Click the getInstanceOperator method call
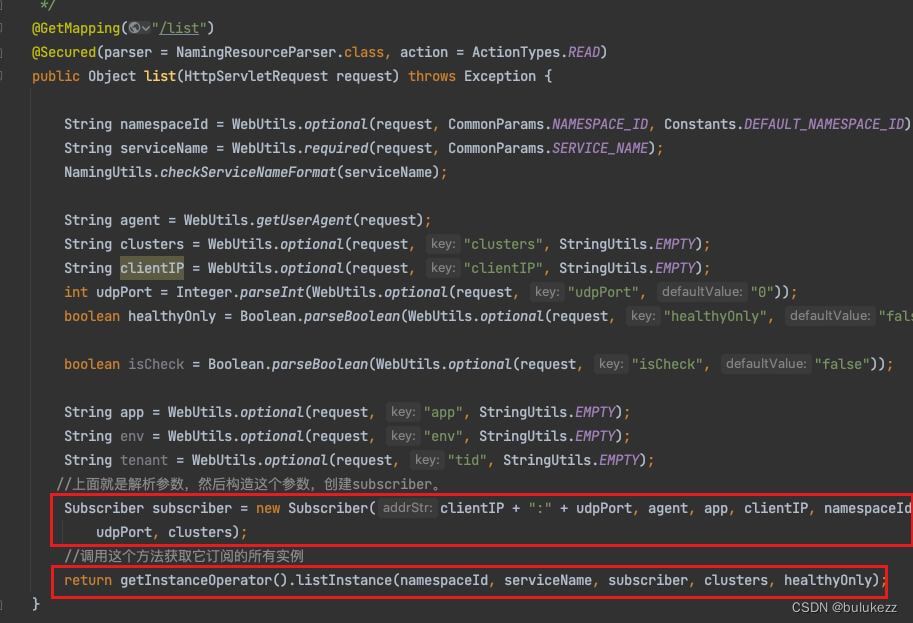913x623 pixels. tap(196, 580)
